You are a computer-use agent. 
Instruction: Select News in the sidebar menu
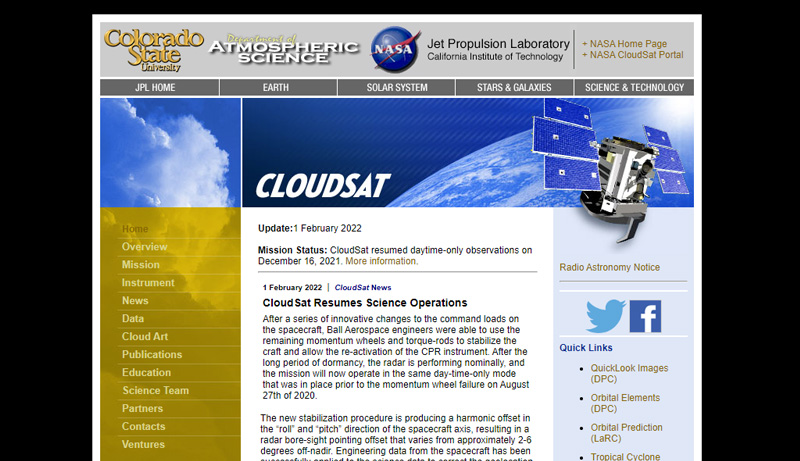pyautogui.click(x=135, y=301)
